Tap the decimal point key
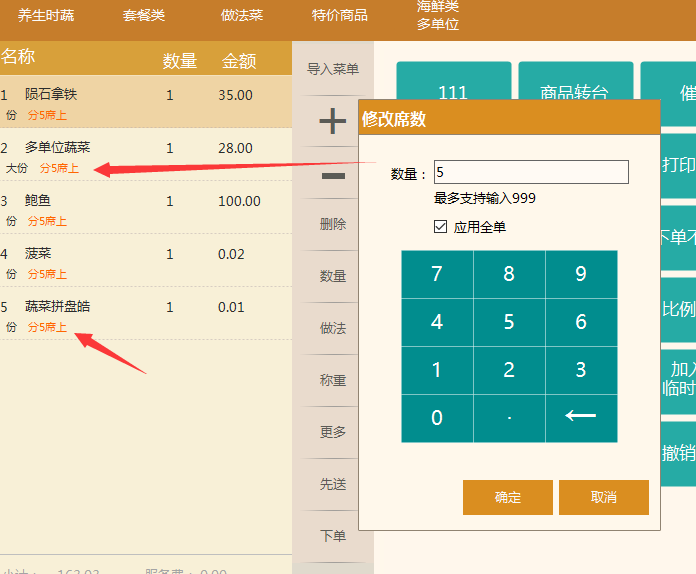 click(509, 418)
